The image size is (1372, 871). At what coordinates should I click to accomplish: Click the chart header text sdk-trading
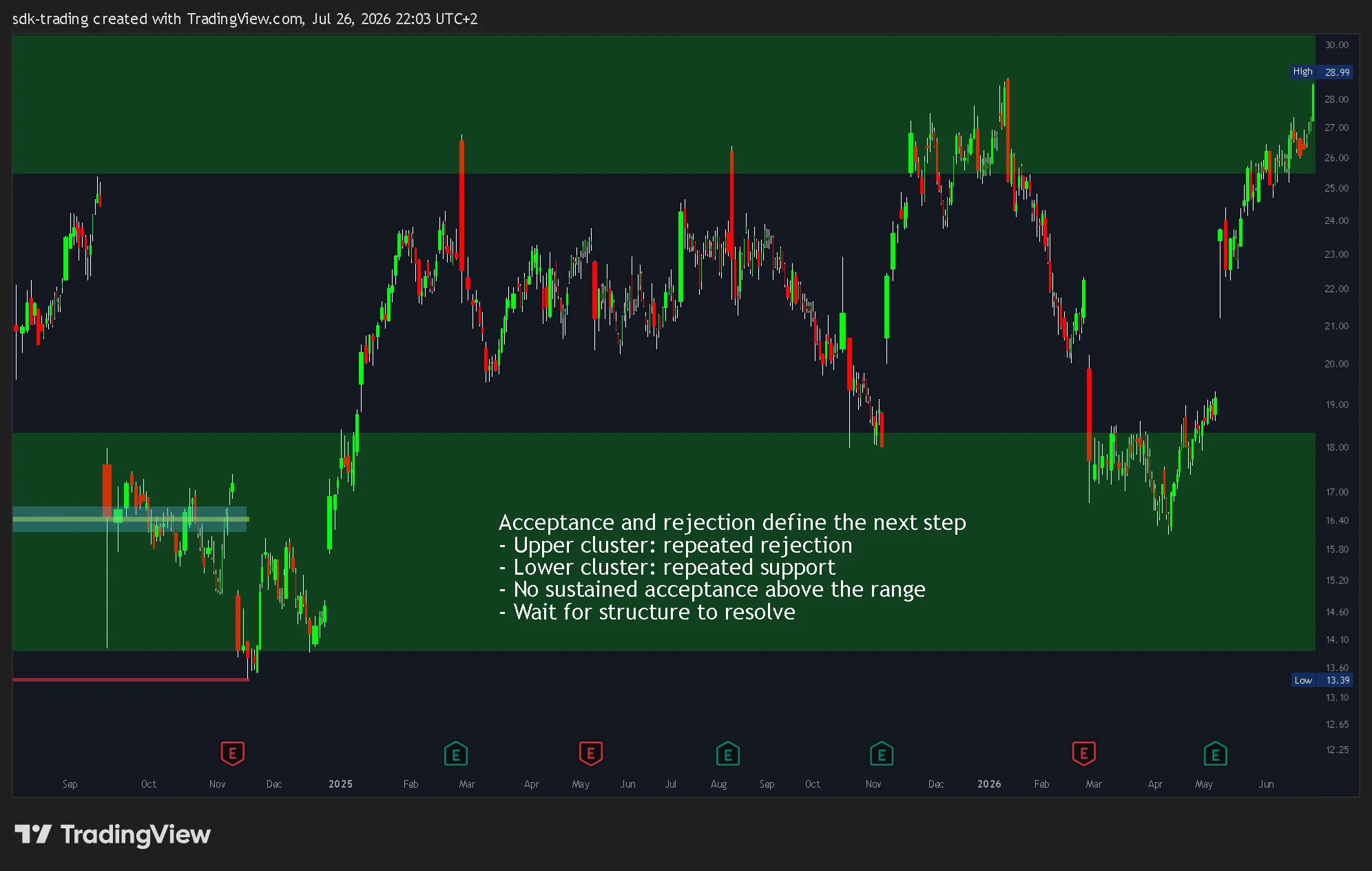point(50,19)
